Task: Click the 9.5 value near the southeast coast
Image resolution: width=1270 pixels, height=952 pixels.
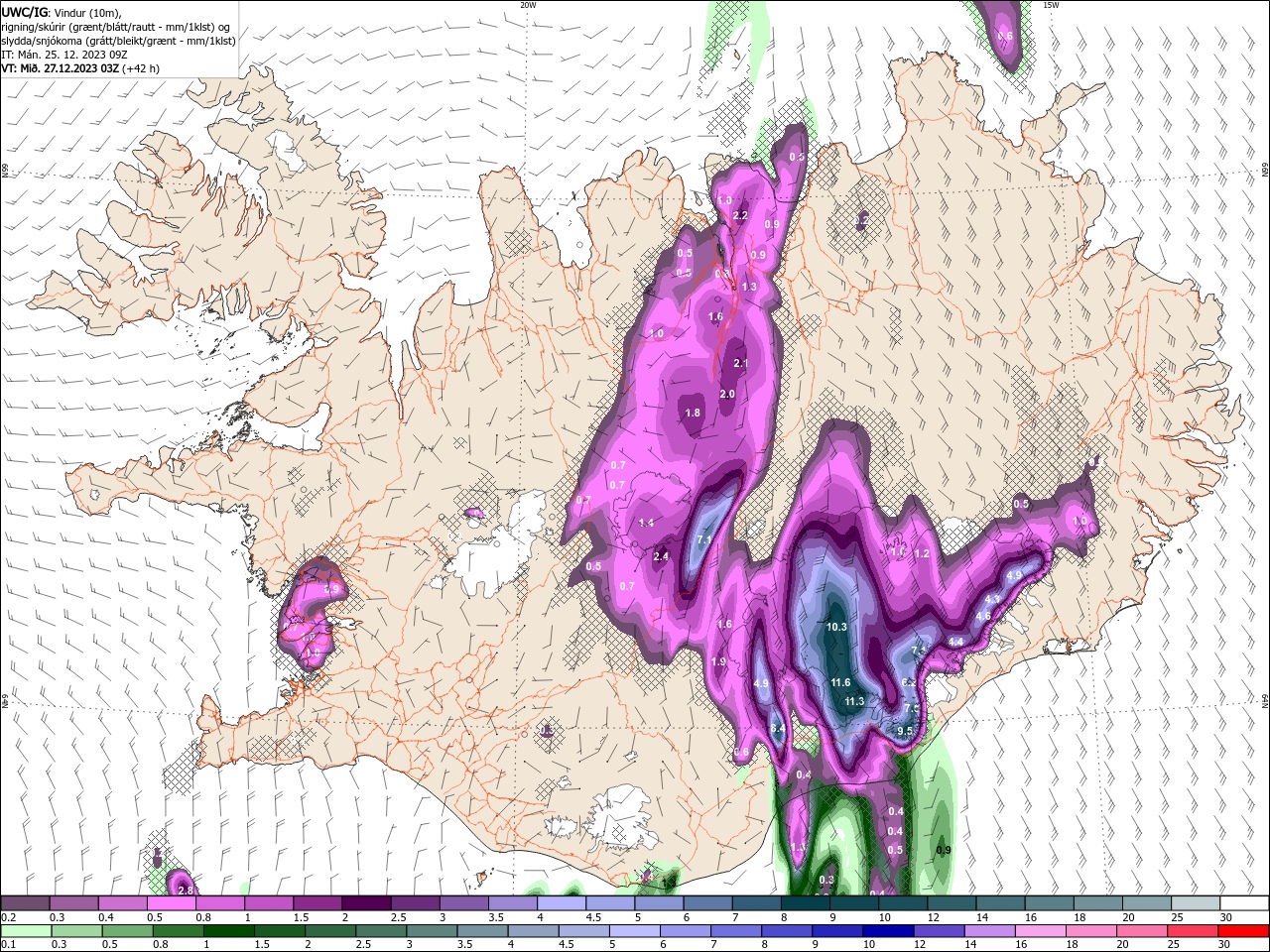Action: pyautogui.click(x=905, y=731)
